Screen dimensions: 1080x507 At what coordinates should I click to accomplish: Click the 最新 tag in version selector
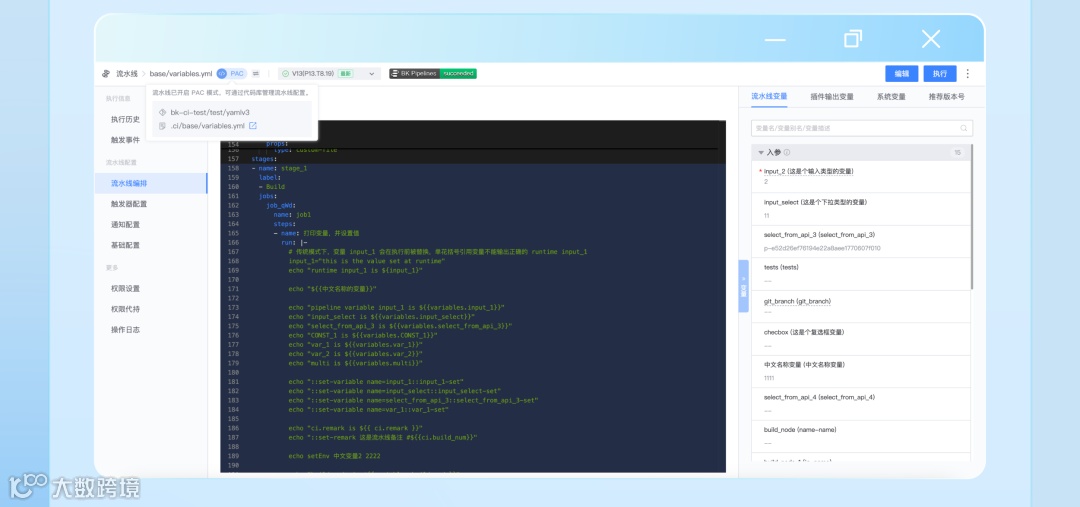tap(345, 74)
